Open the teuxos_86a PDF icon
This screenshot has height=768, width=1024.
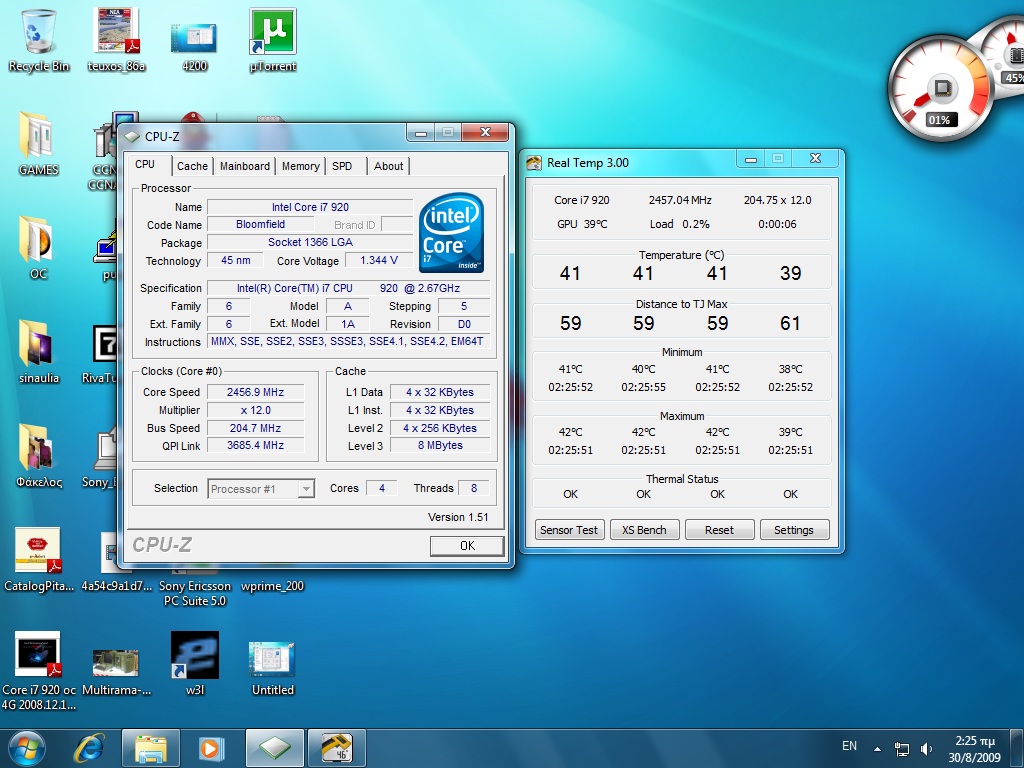click(116, 39)
